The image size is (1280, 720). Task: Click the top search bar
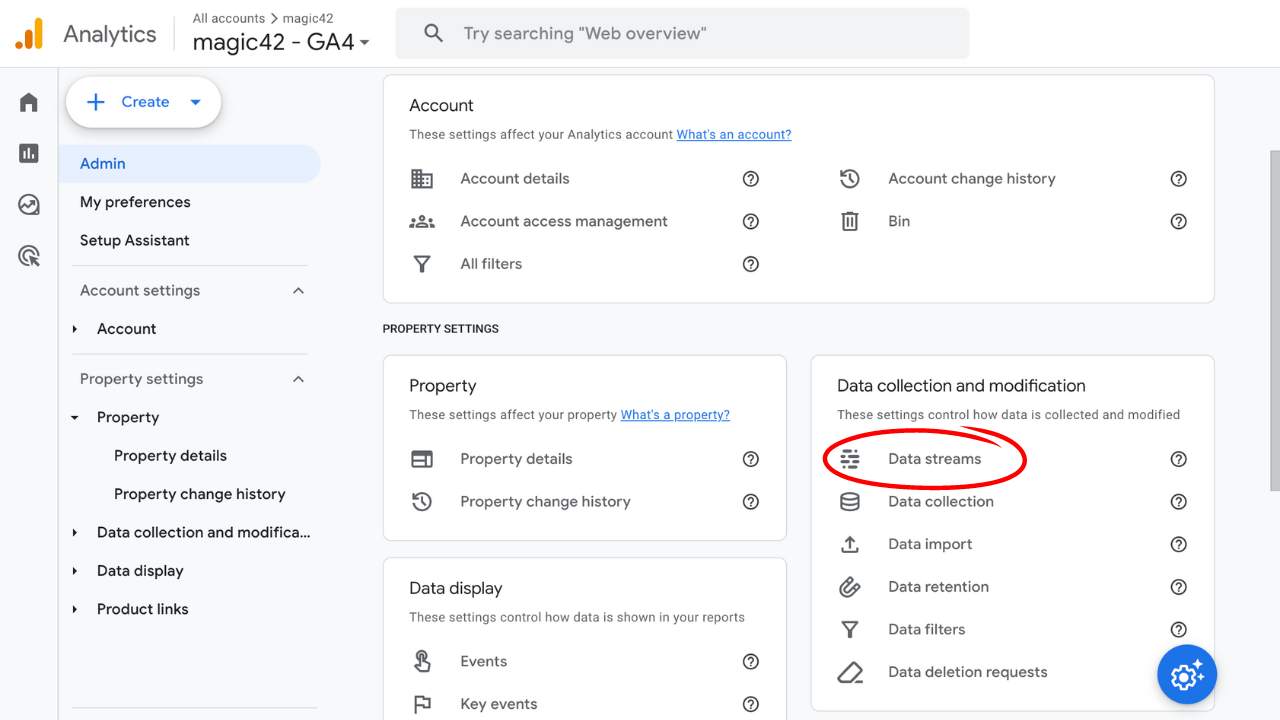click(x=683, y=32)
